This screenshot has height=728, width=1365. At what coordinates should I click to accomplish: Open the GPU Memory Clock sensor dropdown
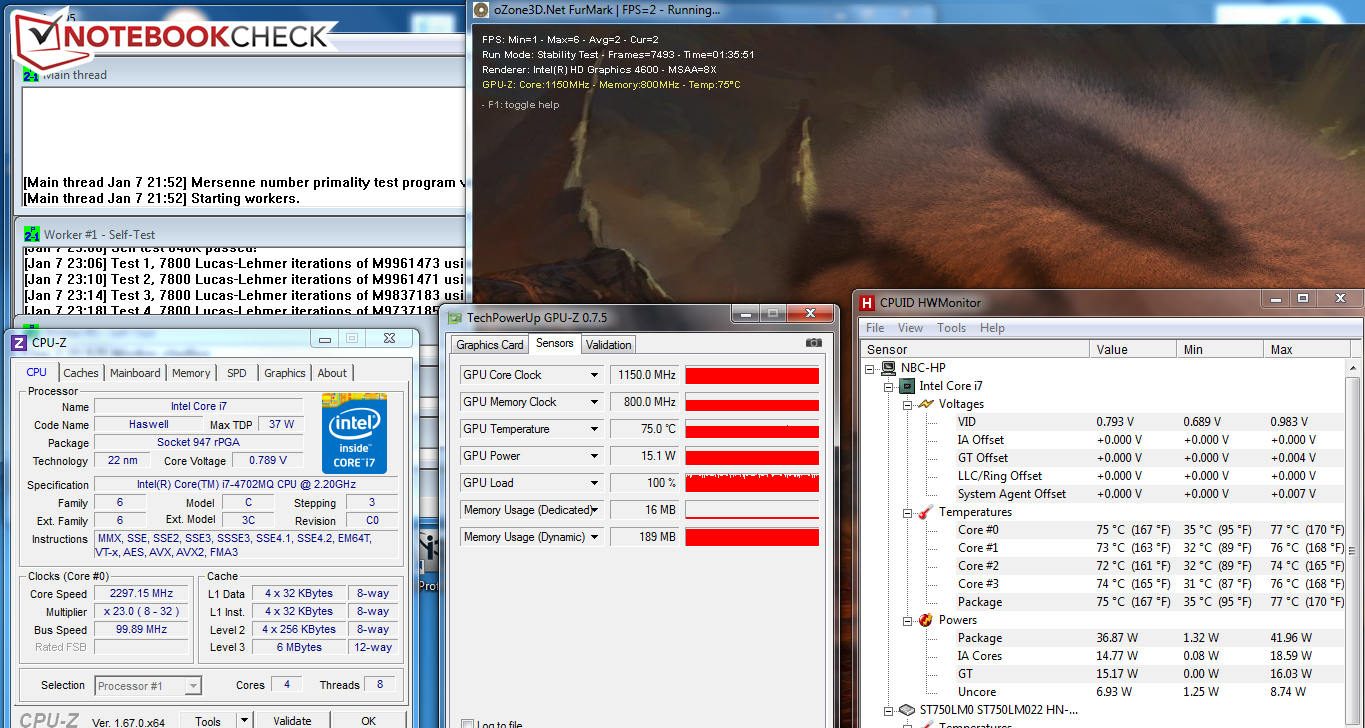click(594, 402)
